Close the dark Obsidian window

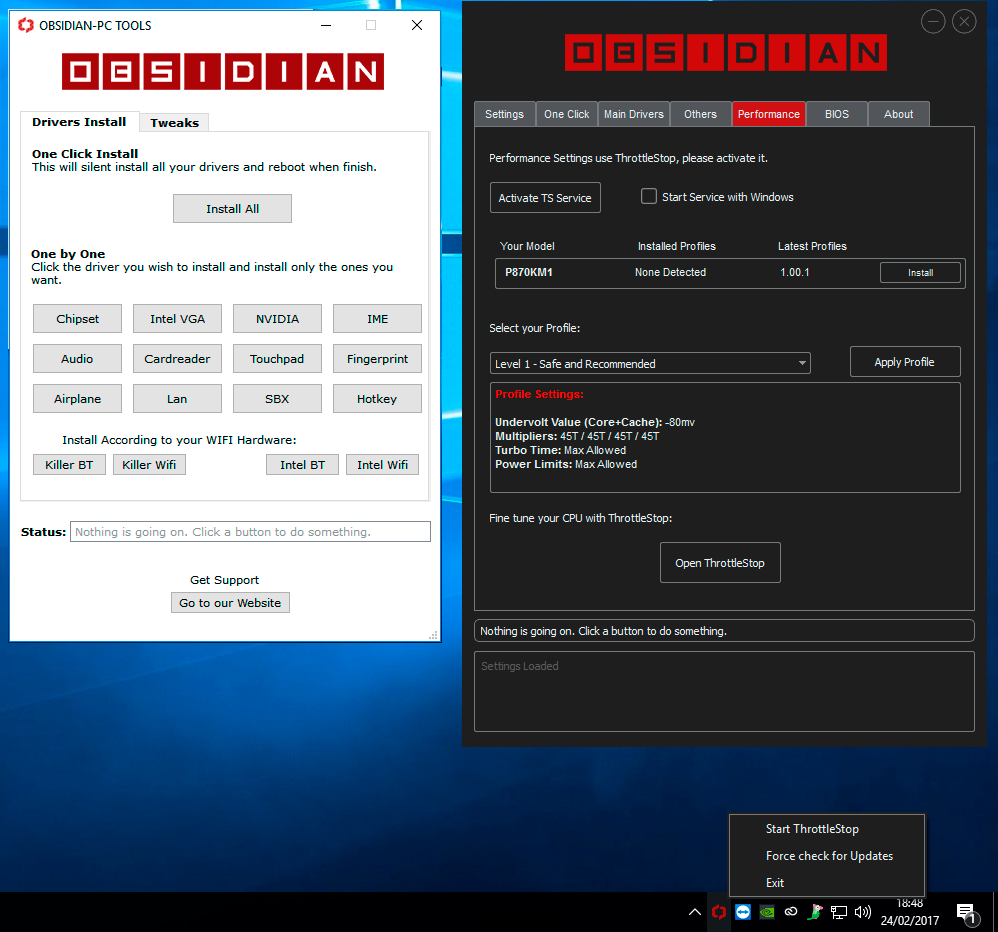pyautogui.click(x=964, y=22)
